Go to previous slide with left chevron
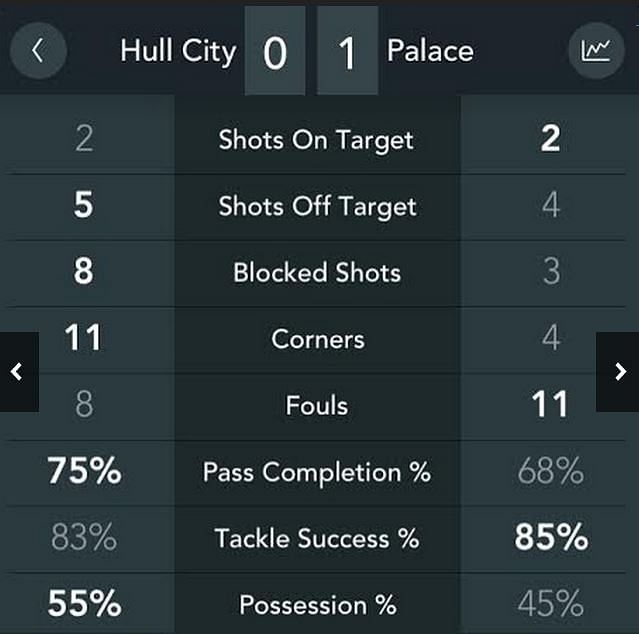The image size is (639, 634). pyautogui.click(x=19, y=372)
